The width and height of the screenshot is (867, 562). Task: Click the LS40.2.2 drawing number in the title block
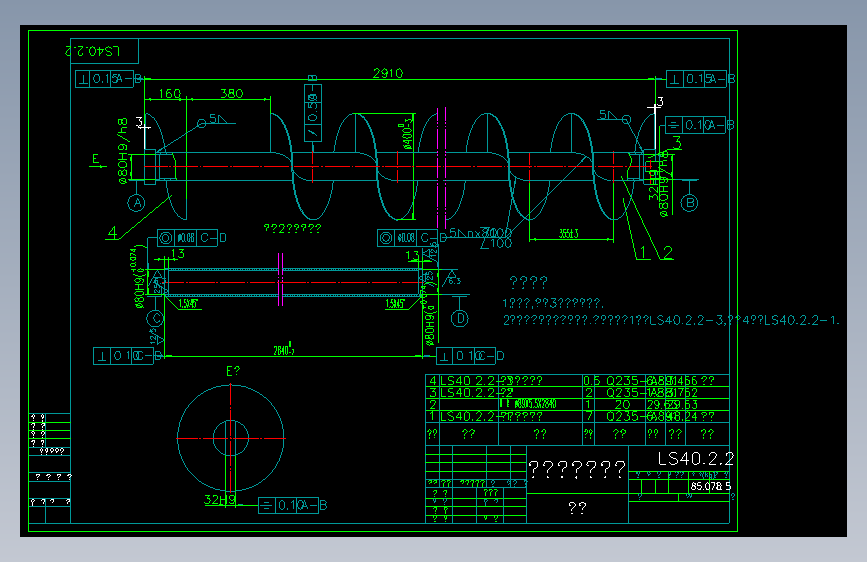[x=696, y=459]
